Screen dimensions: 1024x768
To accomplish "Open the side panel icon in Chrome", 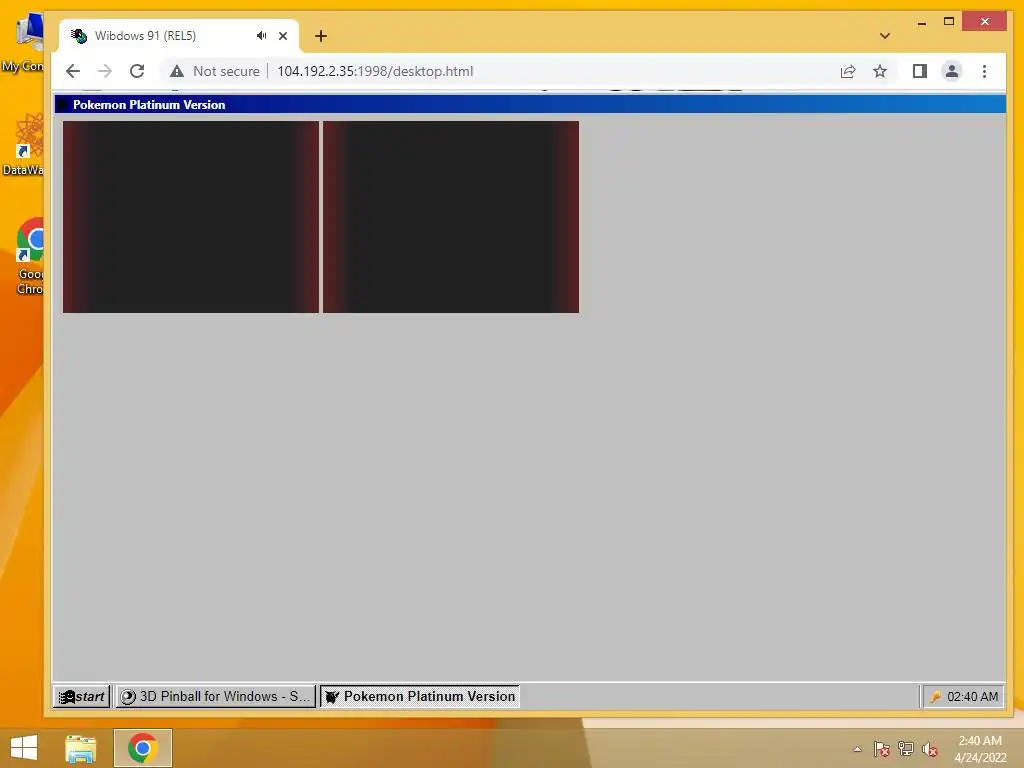I will point(920,71).
